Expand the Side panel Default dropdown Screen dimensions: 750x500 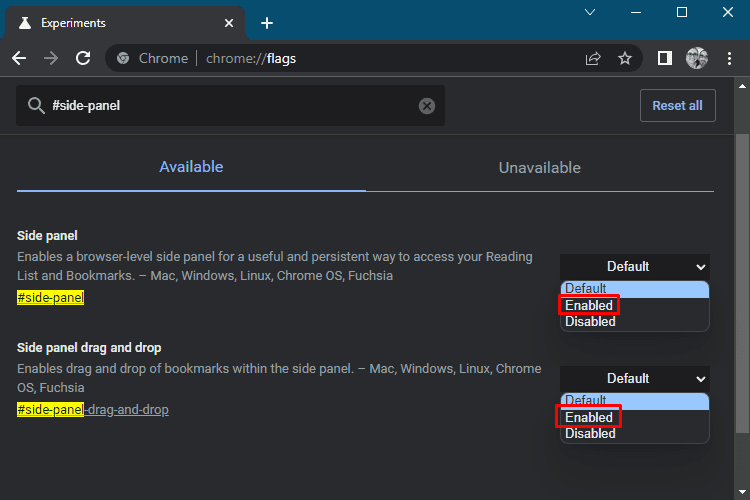pyautogui.click(x=635, y=267)
